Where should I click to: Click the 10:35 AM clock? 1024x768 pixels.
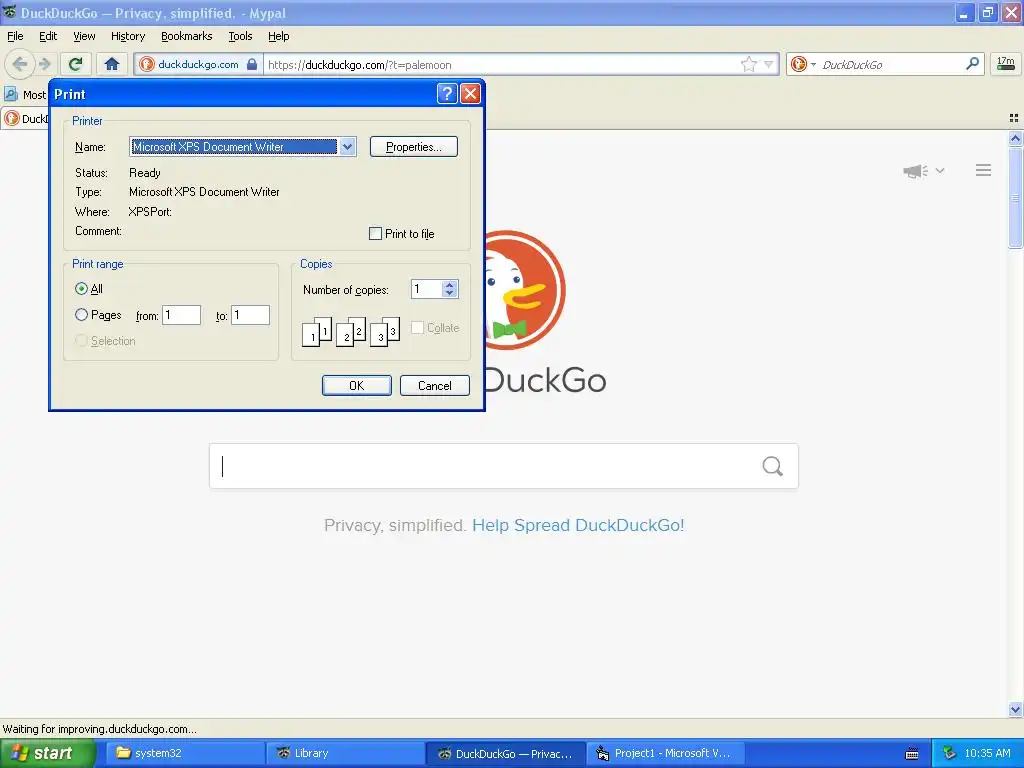coord(987,753)
